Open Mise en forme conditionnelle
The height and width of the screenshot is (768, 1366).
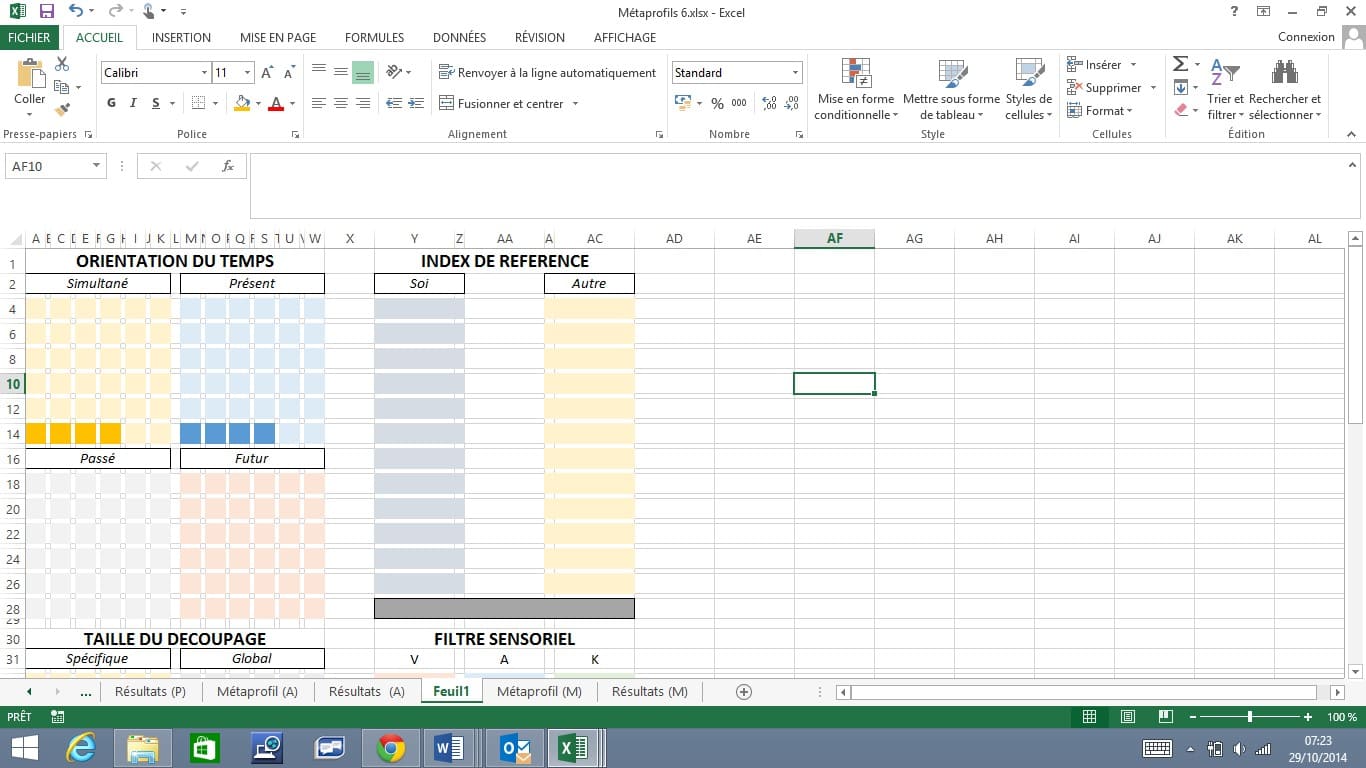point(855,90)
